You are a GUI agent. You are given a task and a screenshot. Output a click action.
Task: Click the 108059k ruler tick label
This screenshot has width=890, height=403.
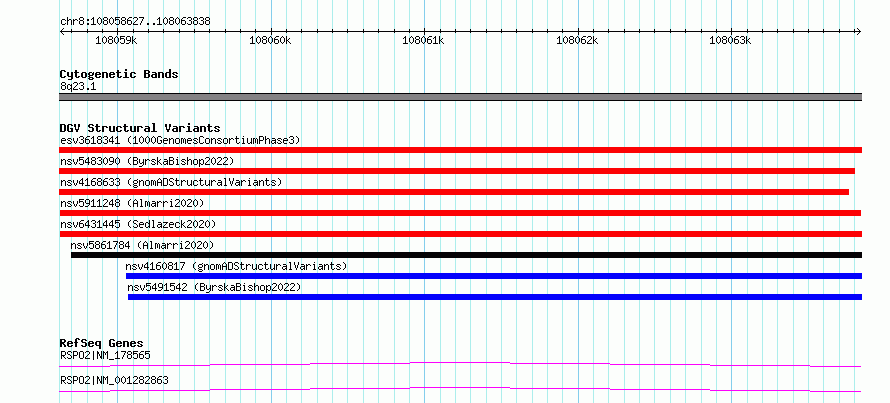click(116, 40)
